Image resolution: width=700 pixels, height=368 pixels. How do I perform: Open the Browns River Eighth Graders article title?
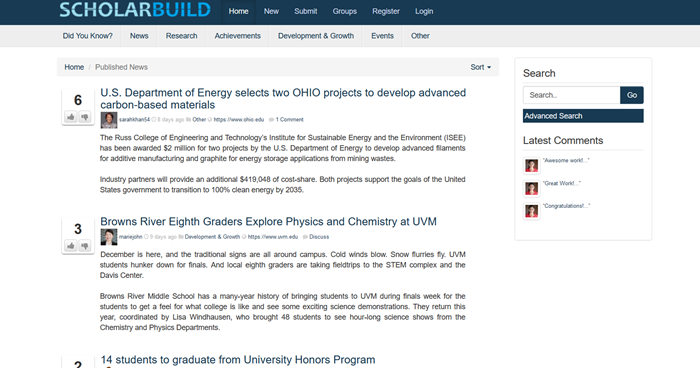(268, 222)
